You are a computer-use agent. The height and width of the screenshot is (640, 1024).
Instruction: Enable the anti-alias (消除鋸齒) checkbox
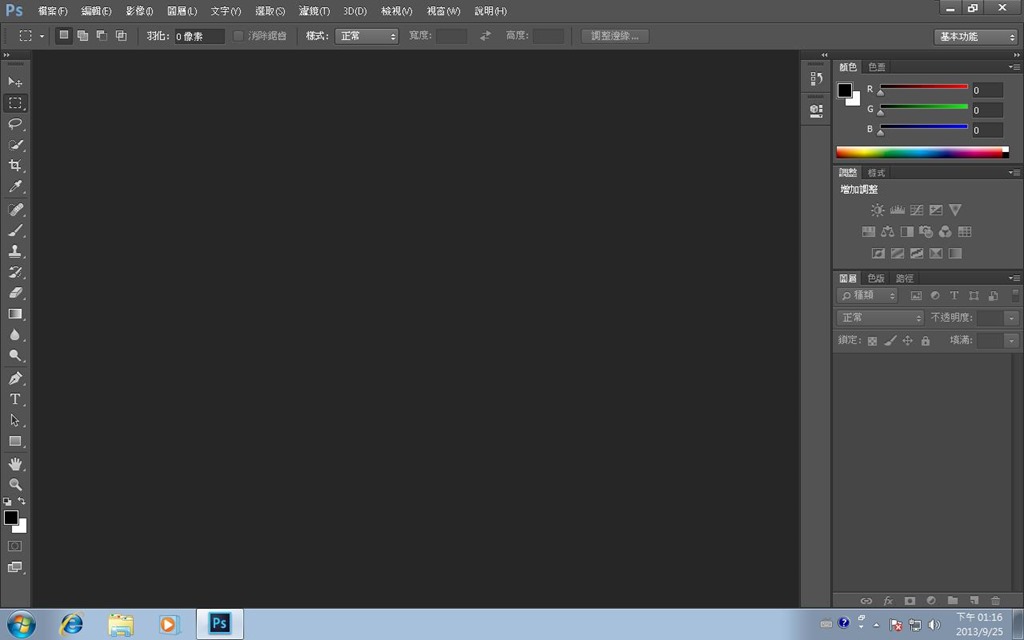(238, 36)
